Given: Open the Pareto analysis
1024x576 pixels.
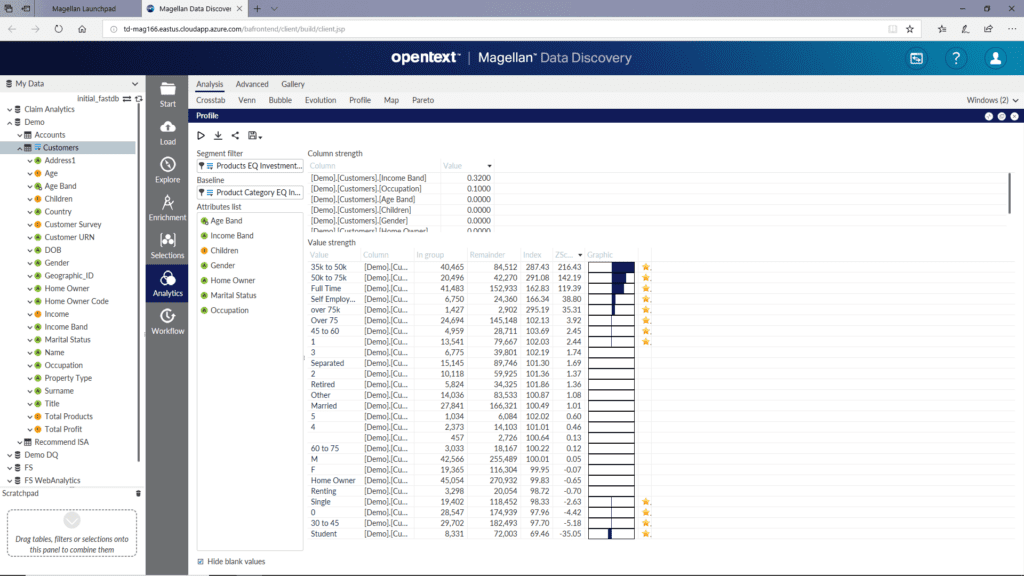Looking at the screenshot, I should tap(423, 100).
